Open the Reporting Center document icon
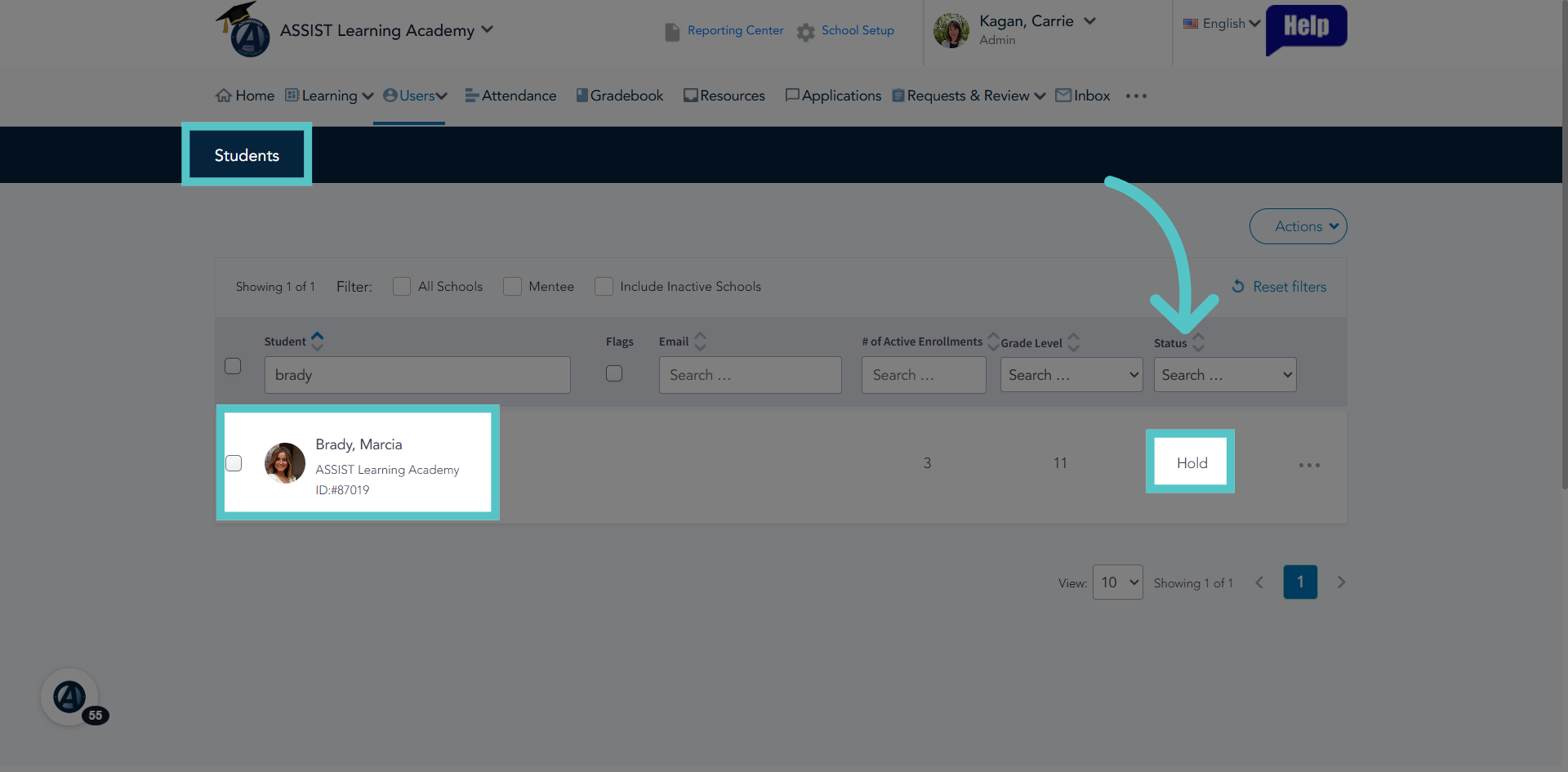This screenshot has width=1568, height=772. 672,32
